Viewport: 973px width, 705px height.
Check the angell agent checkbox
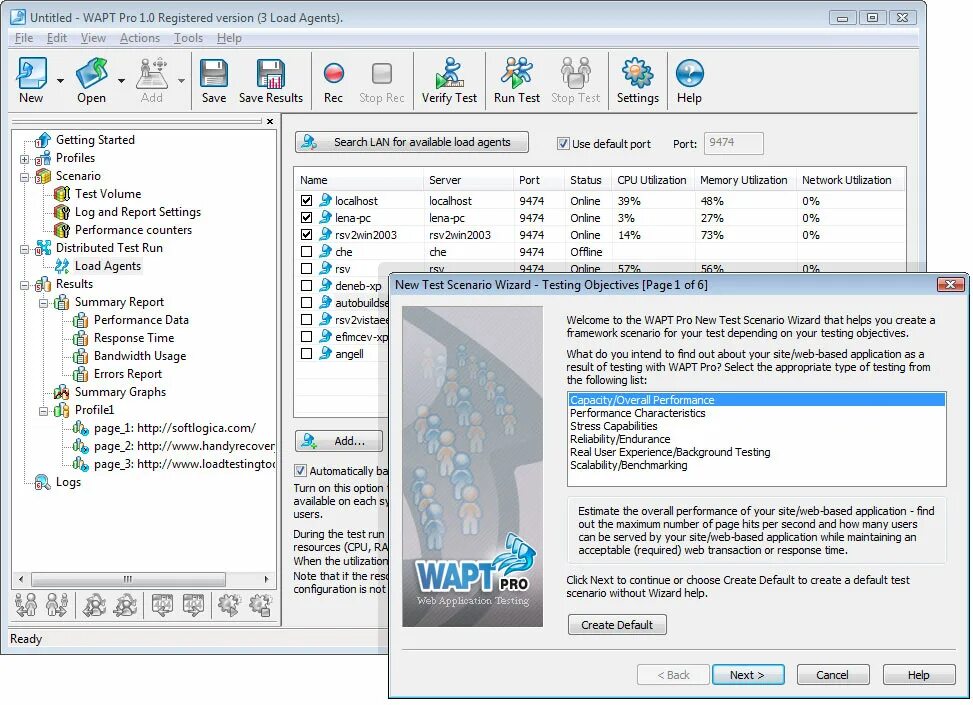[x=306, y=353]
